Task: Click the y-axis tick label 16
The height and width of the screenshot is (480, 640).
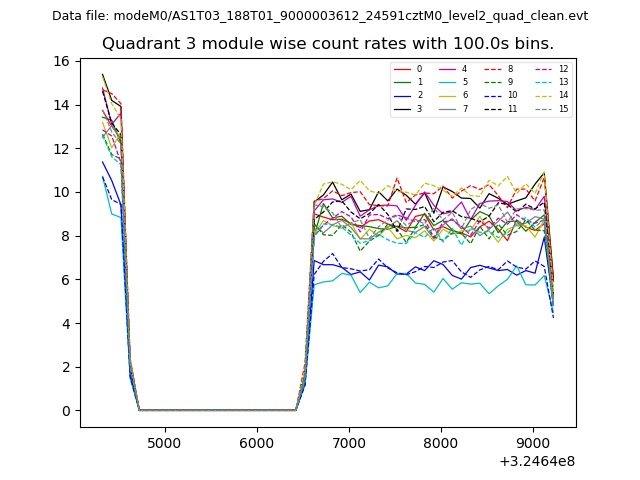Action: (x=61, y=61)
